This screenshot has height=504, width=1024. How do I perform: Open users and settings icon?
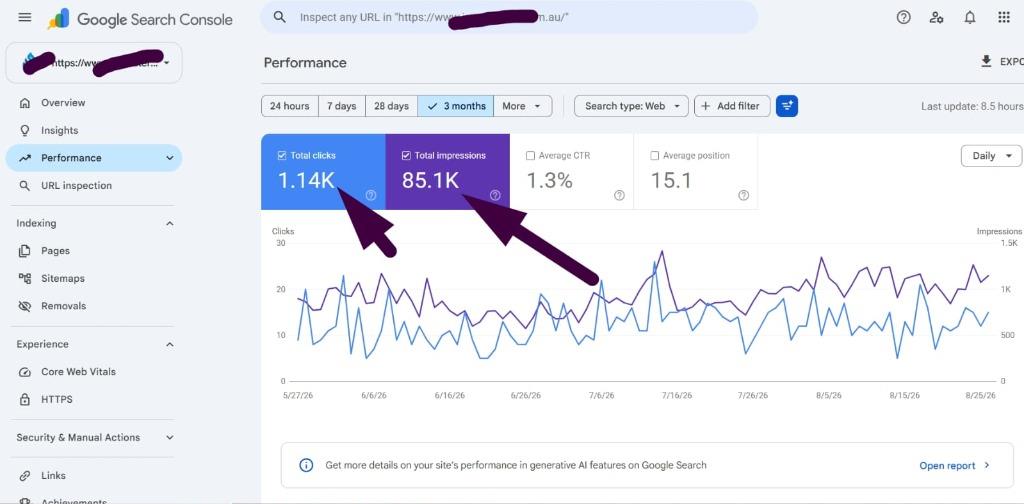point(936,18)
